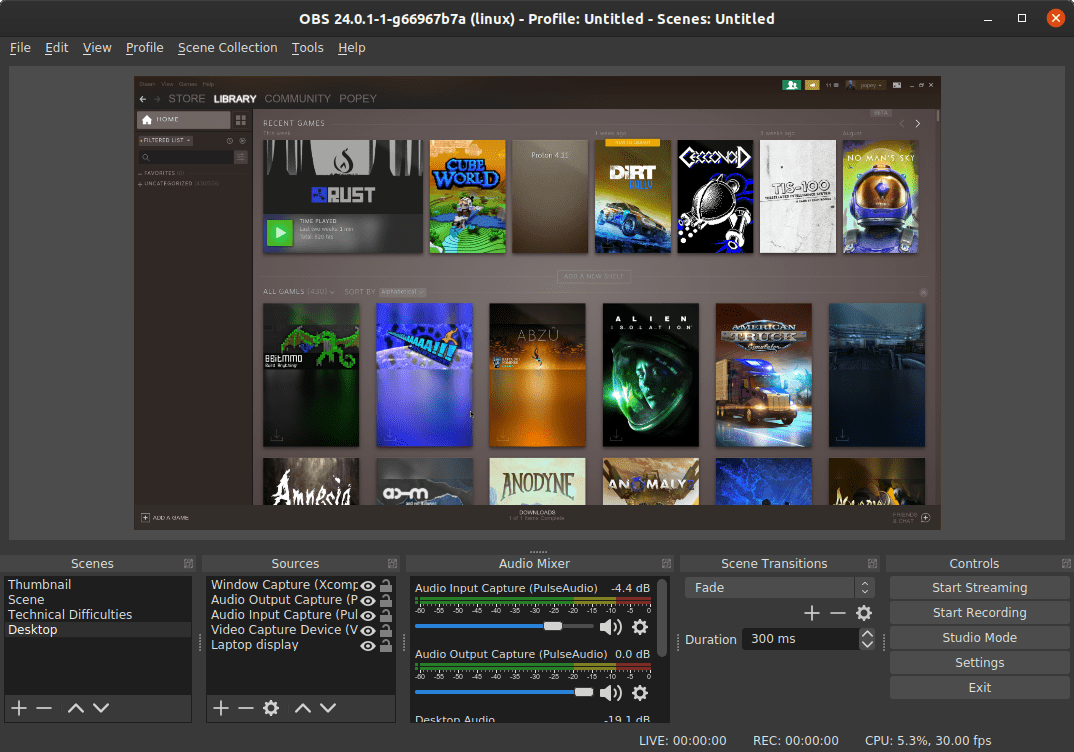Pop out the Scene Transitions dock
Image resolution: width=1074 pixels, height=752 pixels.
click(873, 564)
